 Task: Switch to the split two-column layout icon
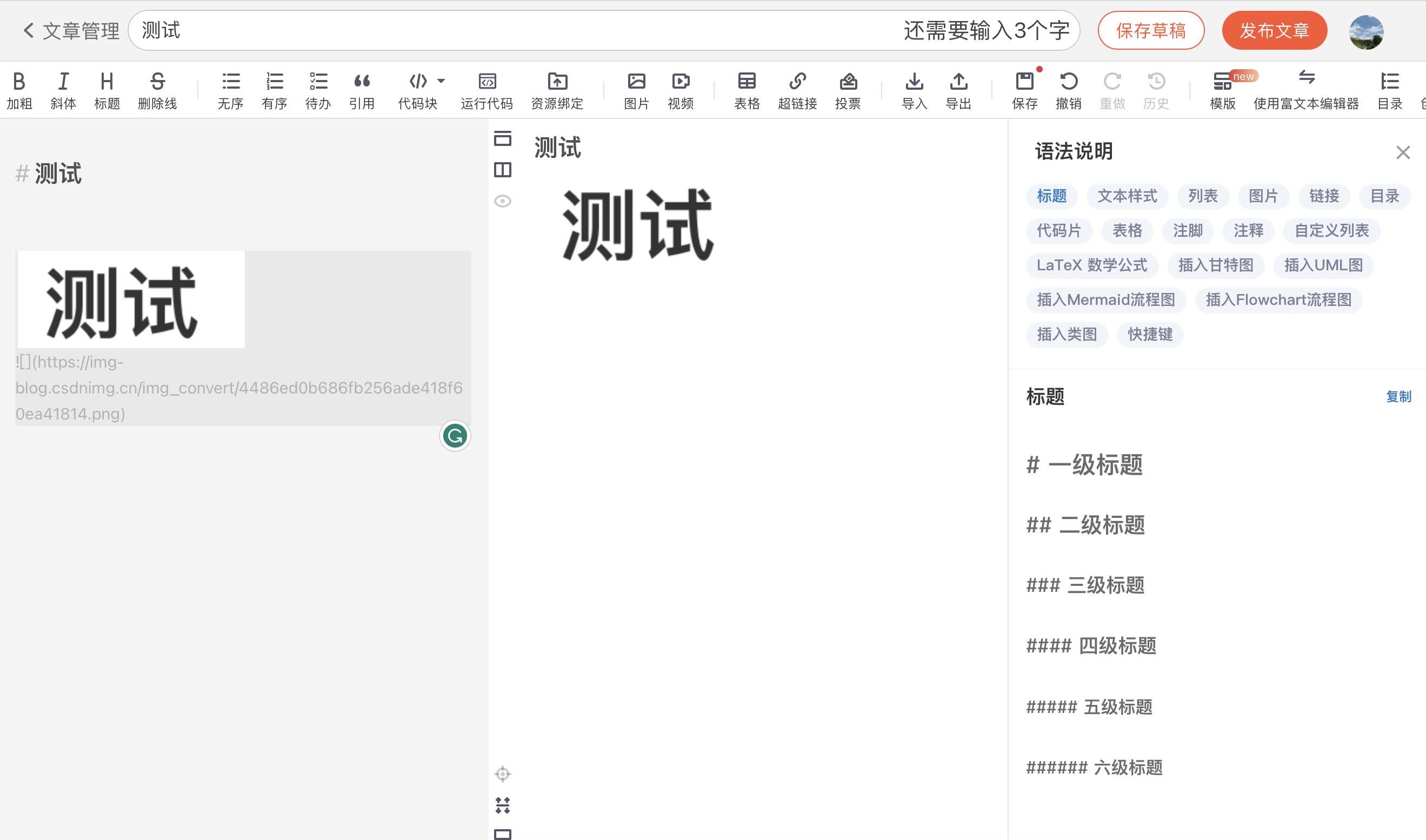coord(503,170)
